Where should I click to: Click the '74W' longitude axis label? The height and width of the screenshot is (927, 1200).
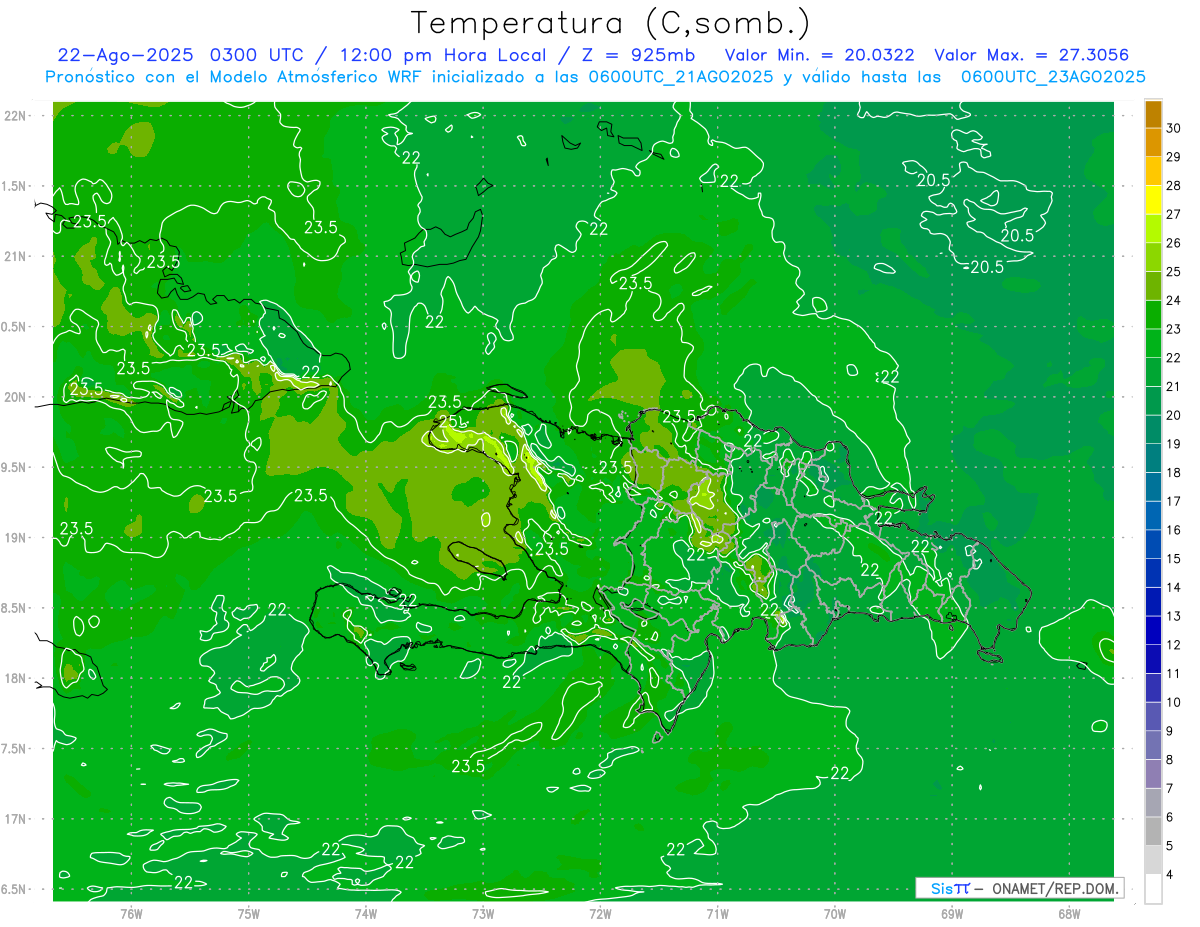click(366, 913)
